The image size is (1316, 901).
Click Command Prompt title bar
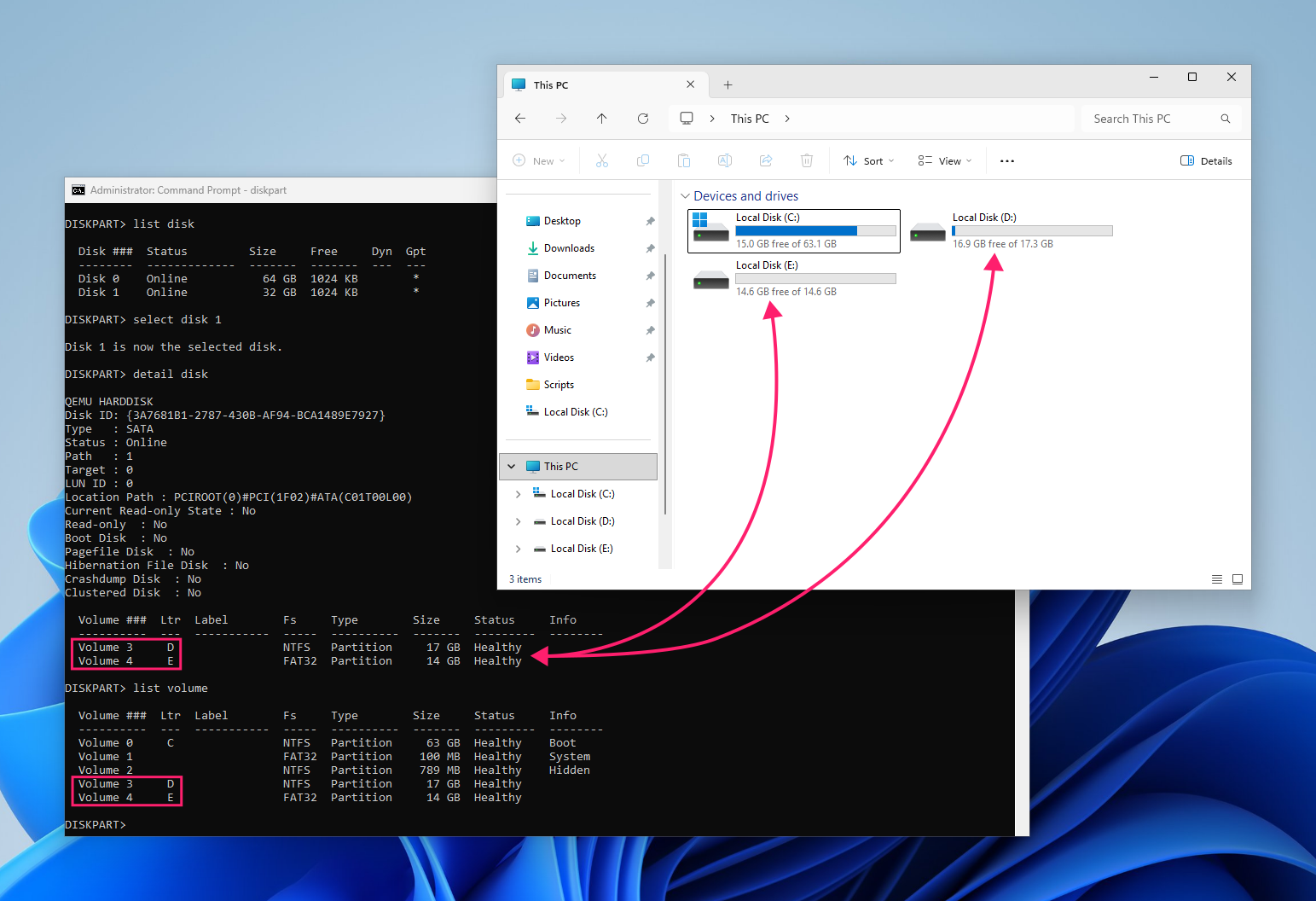281,190
